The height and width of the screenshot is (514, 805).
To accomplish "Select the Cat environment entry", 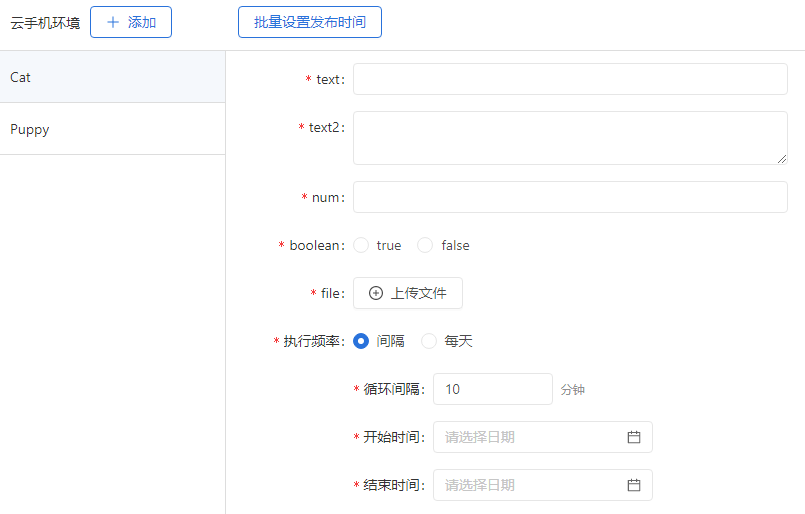I will (x=112, y=77).
